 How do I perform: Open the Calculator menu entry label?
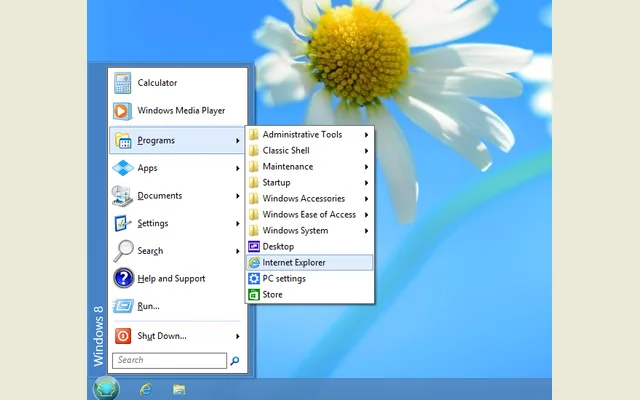157,83
